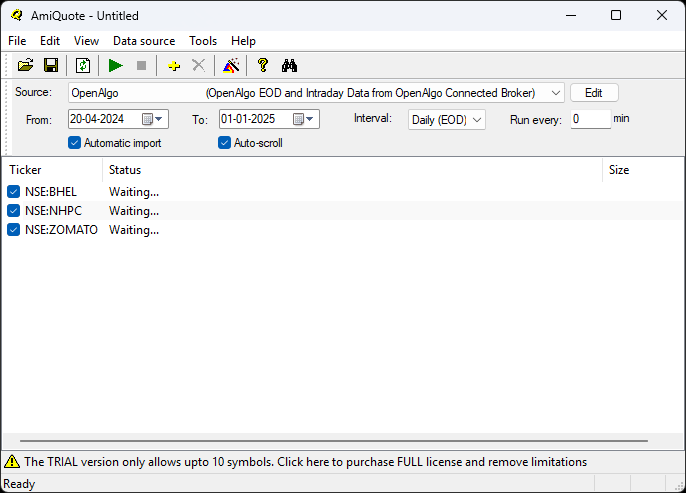Click the TRIAL version purchase license link
The height and width of the screenshot is (493, 686).
pyautogui.click(x=305, y=462)
